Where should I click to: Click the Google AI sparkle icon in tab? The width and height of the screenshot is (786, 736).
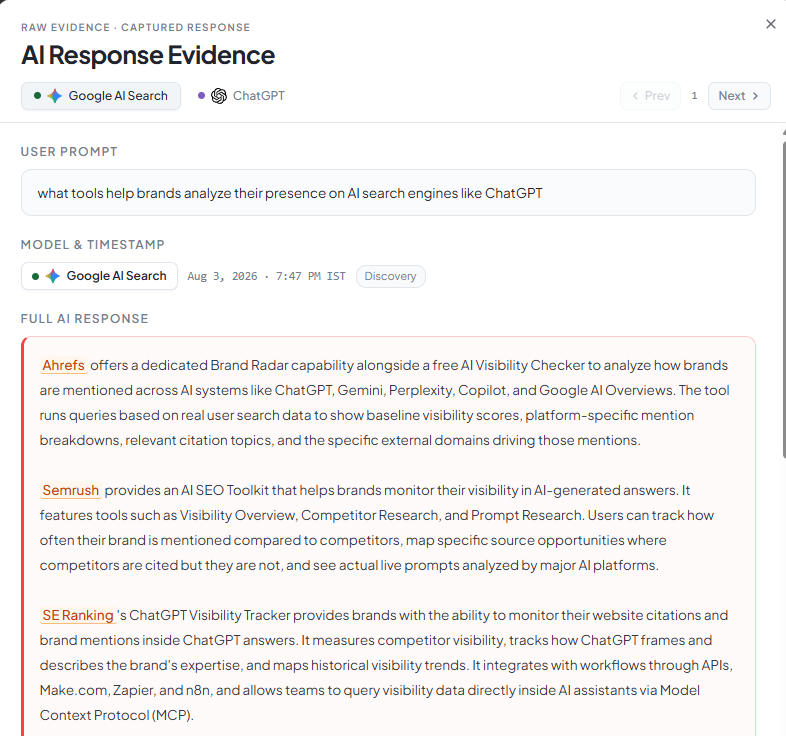point(55,96)
